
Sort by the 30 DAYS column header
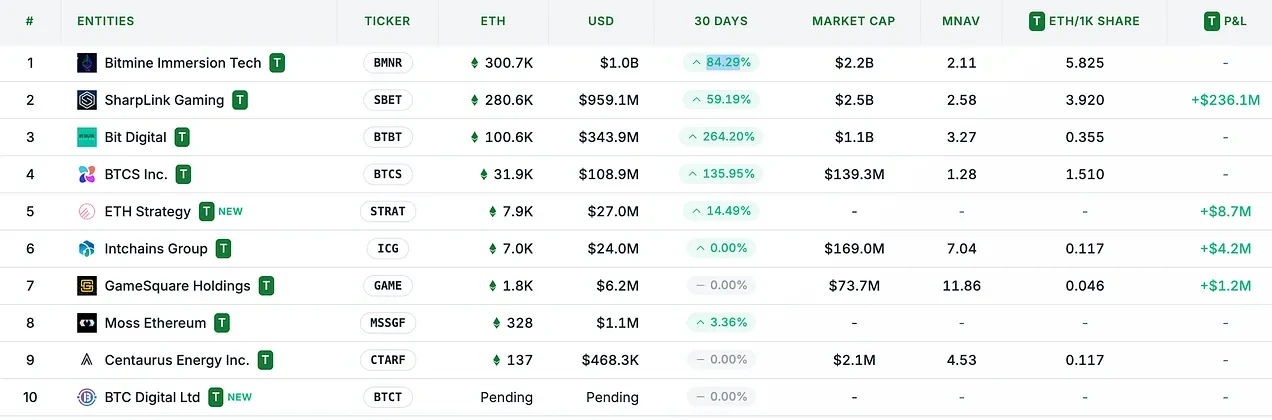pos(721,21)
